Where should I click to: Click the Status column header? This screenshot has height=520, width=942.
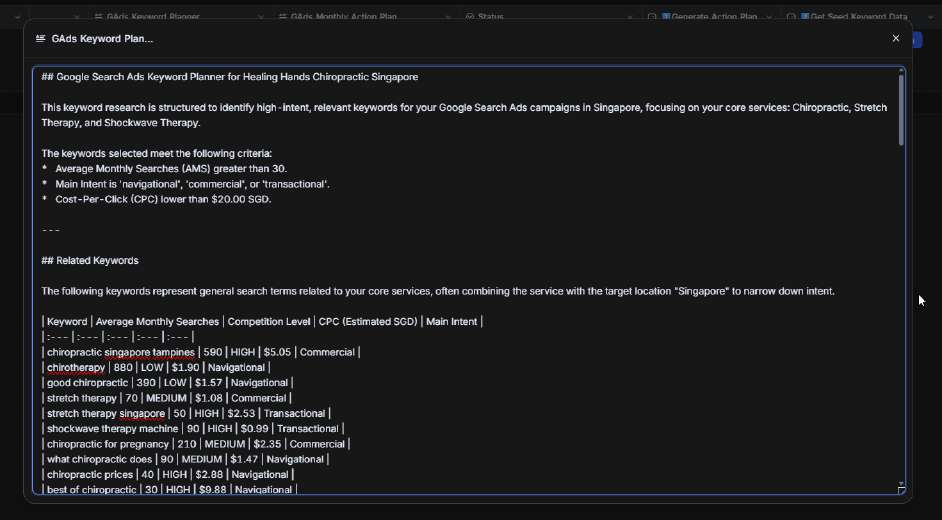click(490, 17)
